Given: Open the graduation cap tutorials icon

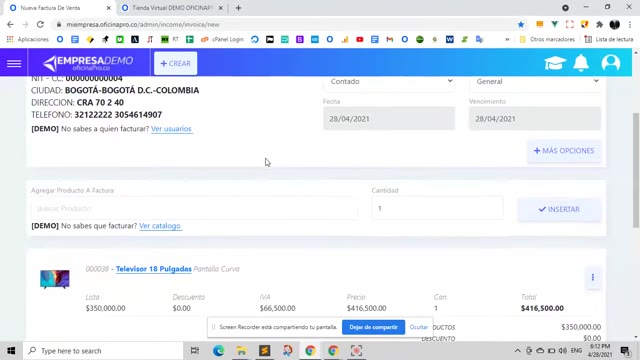Looking at the screenshot, I should (555, 63).
